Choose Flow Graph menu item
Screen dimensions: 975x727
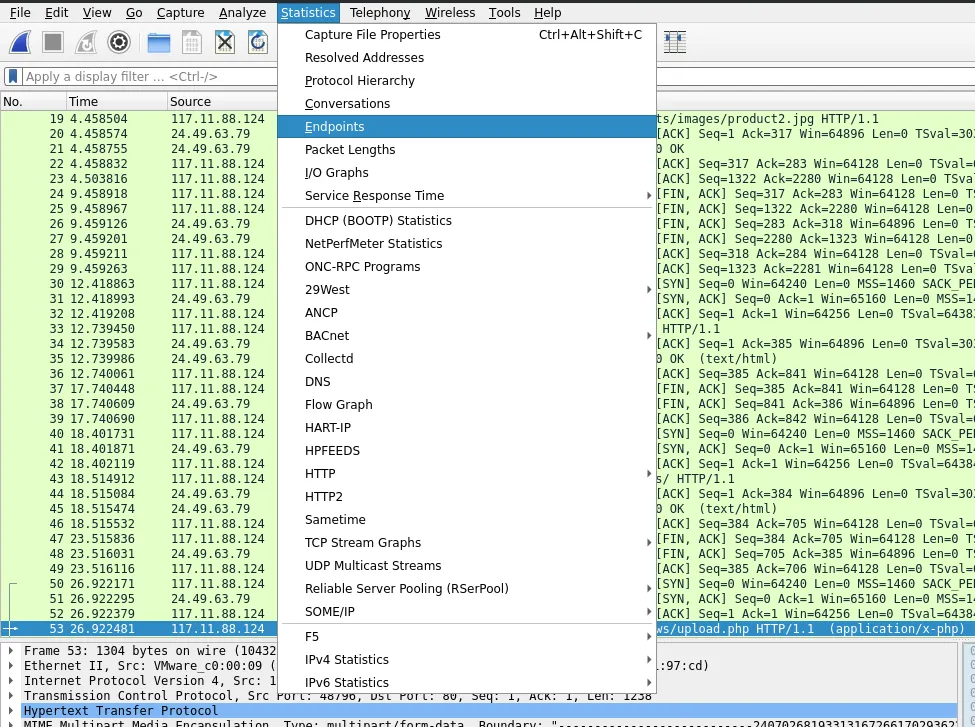(x=467, y=405)
